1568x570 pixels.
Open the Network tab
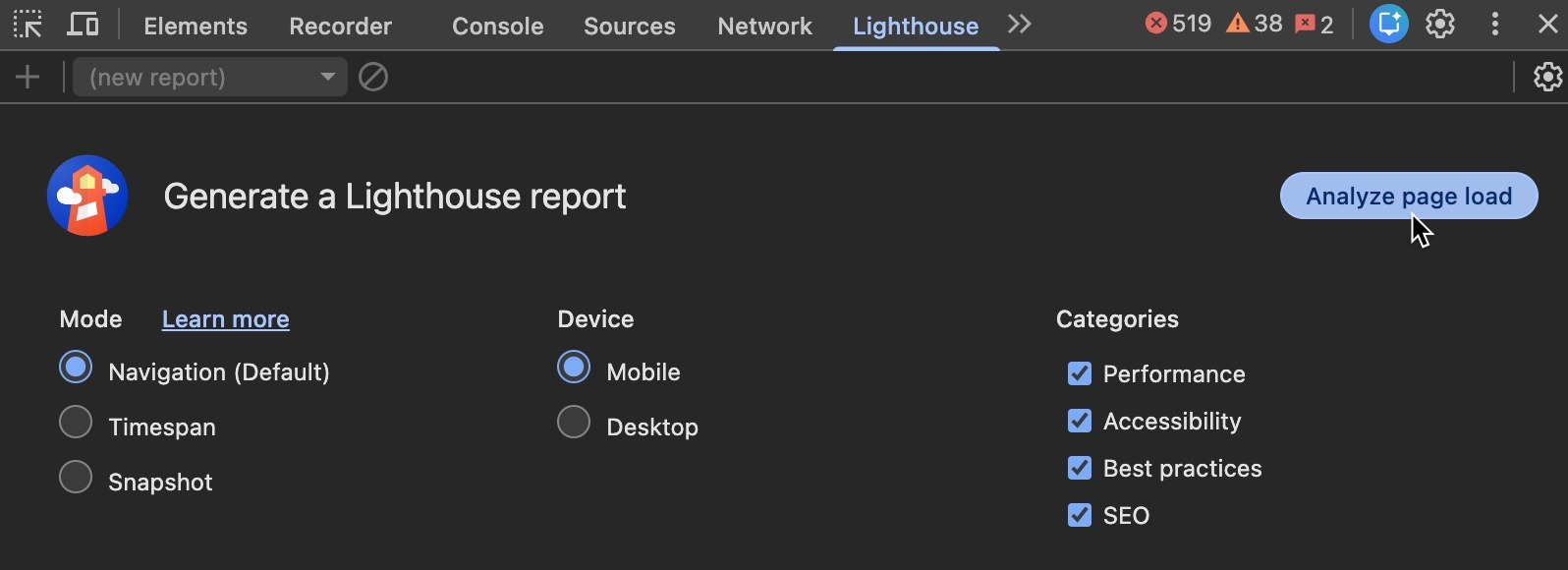tap(764, 26)
